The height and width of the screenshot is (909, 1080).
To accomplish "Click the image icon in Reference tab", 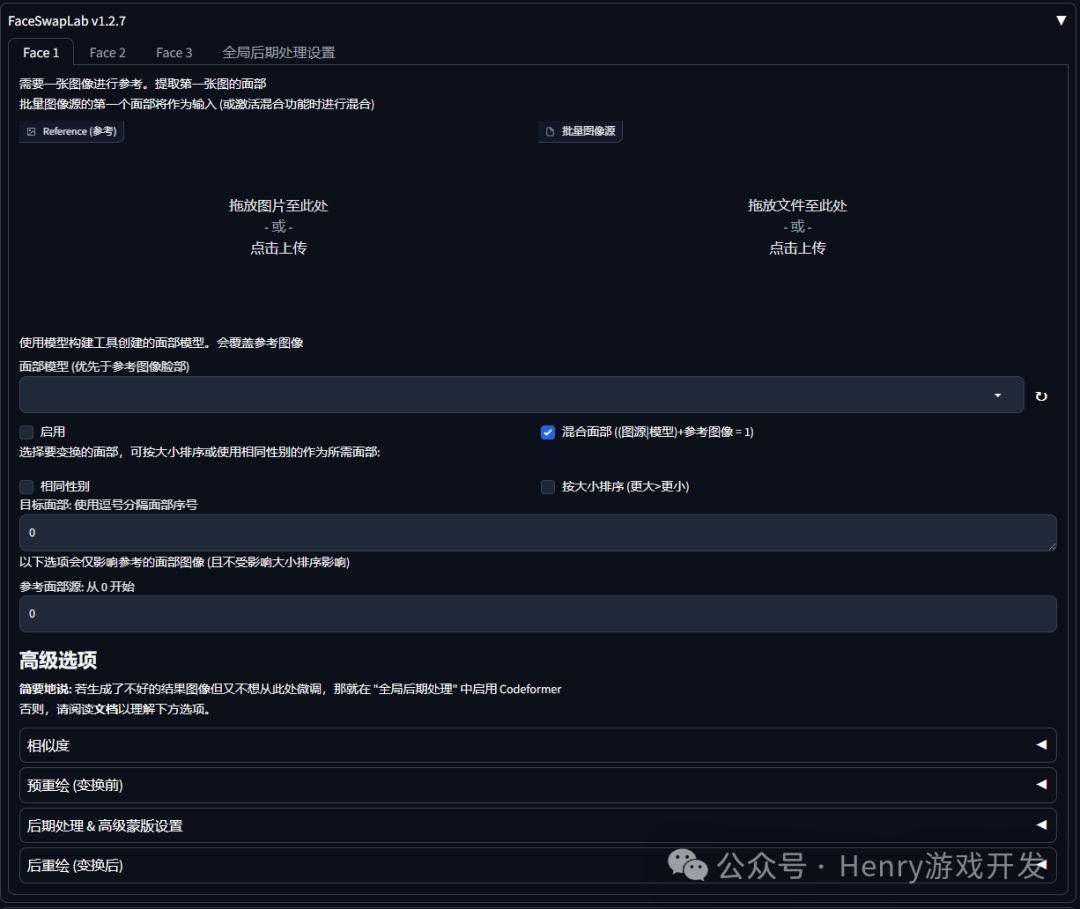I will (x=32, y=131).
